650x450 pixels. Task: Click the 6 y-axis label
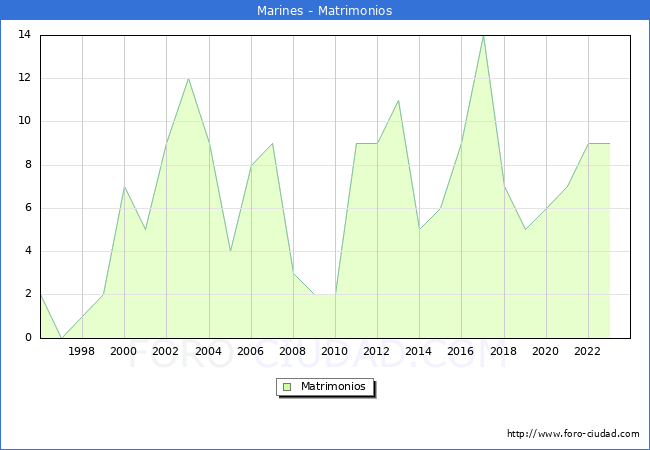[x=27, y=208]
